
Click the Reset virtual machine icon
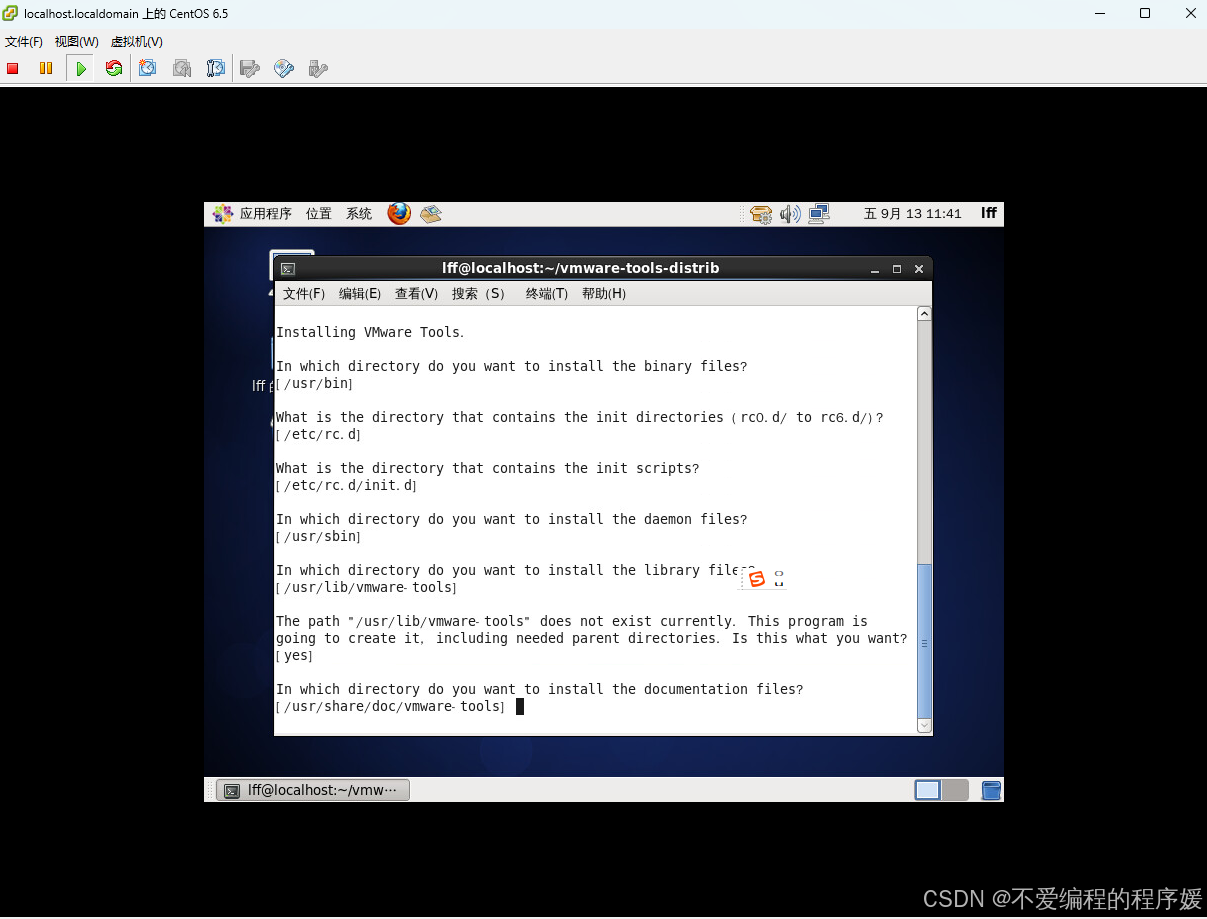pos(114,68)
